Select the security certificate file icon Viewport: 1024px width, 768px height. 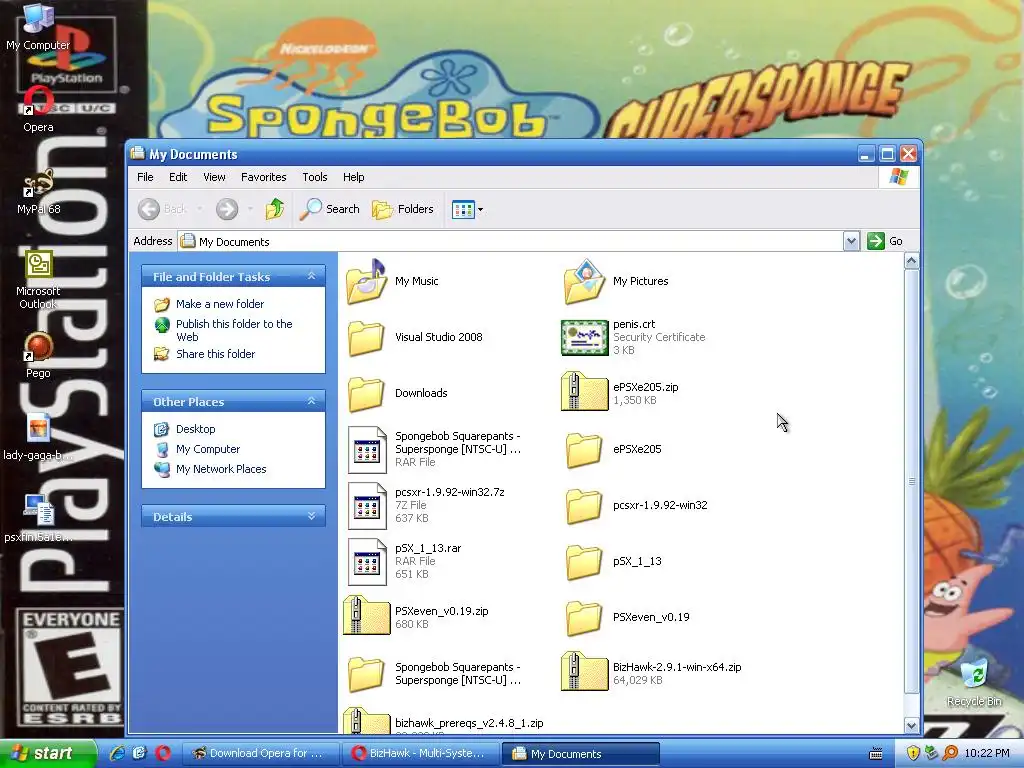[x=584, y=338]
